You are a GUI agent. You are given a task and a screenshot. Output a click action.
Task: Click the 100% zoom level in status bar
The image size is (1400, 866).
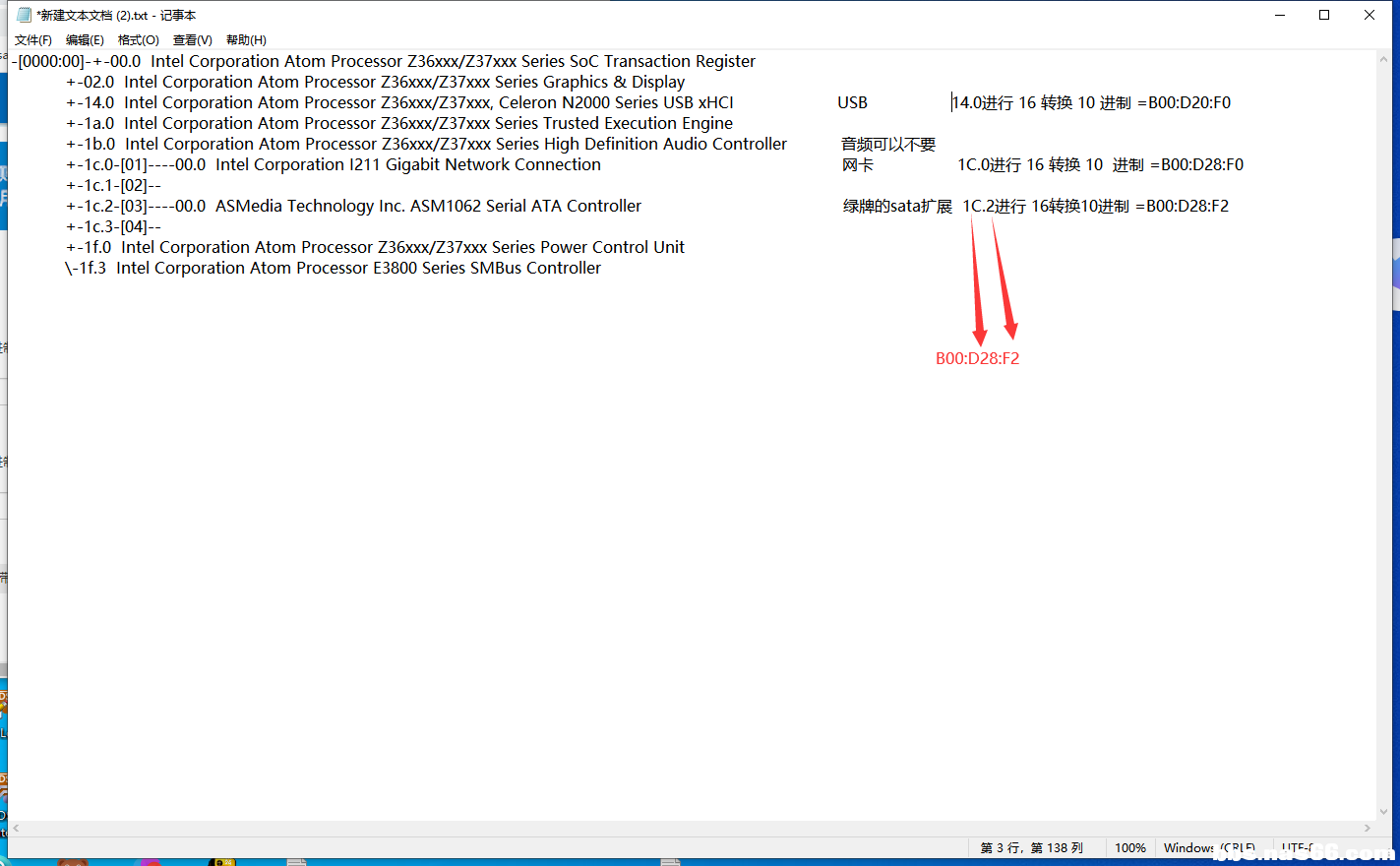(x=1129, y=848)
